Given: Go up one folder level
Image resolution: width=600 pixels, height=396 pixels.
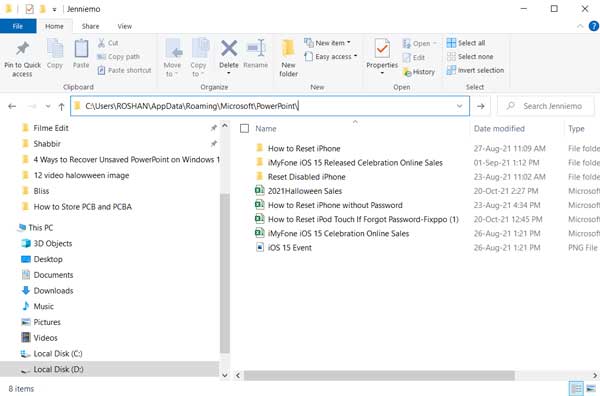Looking at the screenshot, I should [x=61, y=106].
